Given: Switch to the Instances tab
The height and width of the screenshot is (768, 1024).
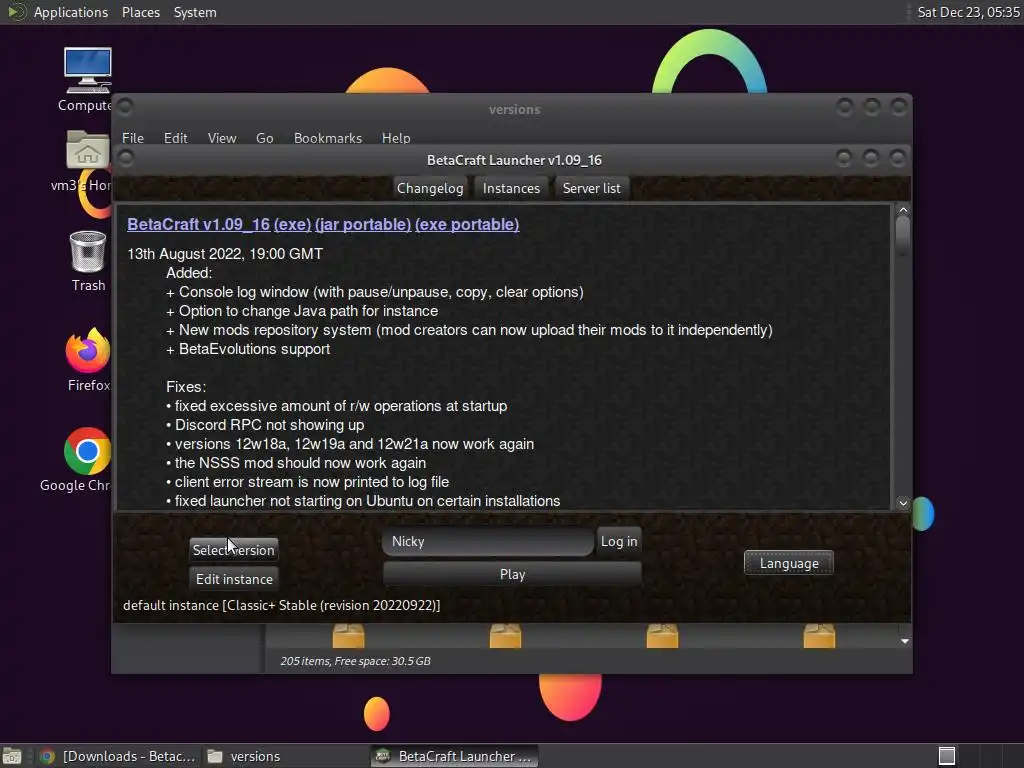Looking at the screenshot, I should [x=511, y=188].
